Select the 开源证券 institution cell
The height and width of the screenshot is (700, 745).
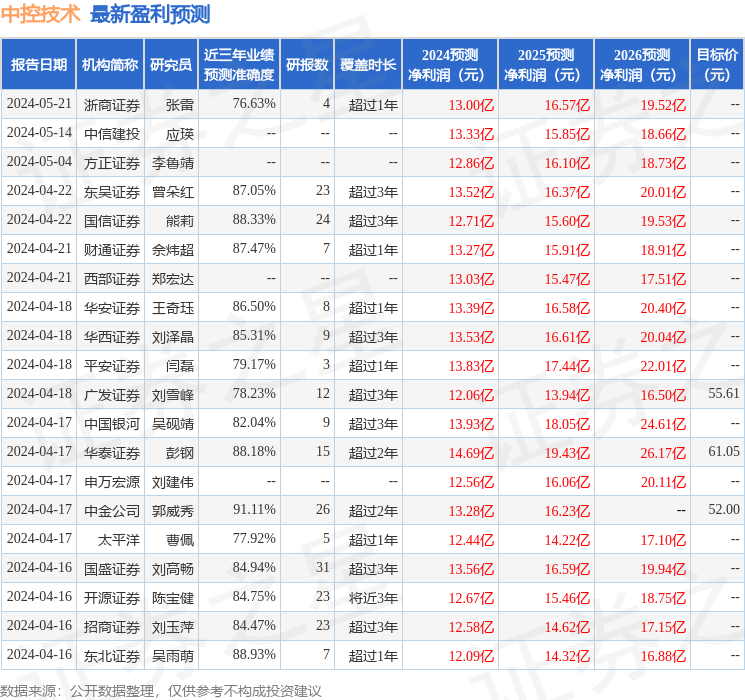pyautogui.click(x=112, y=598)
